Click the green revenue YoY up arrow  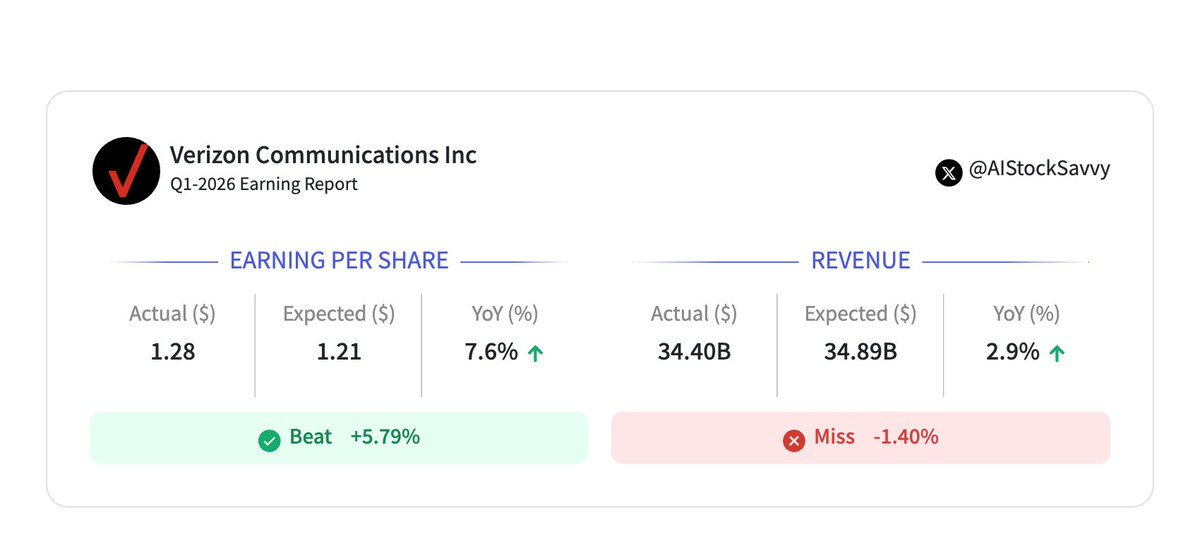1056,353
